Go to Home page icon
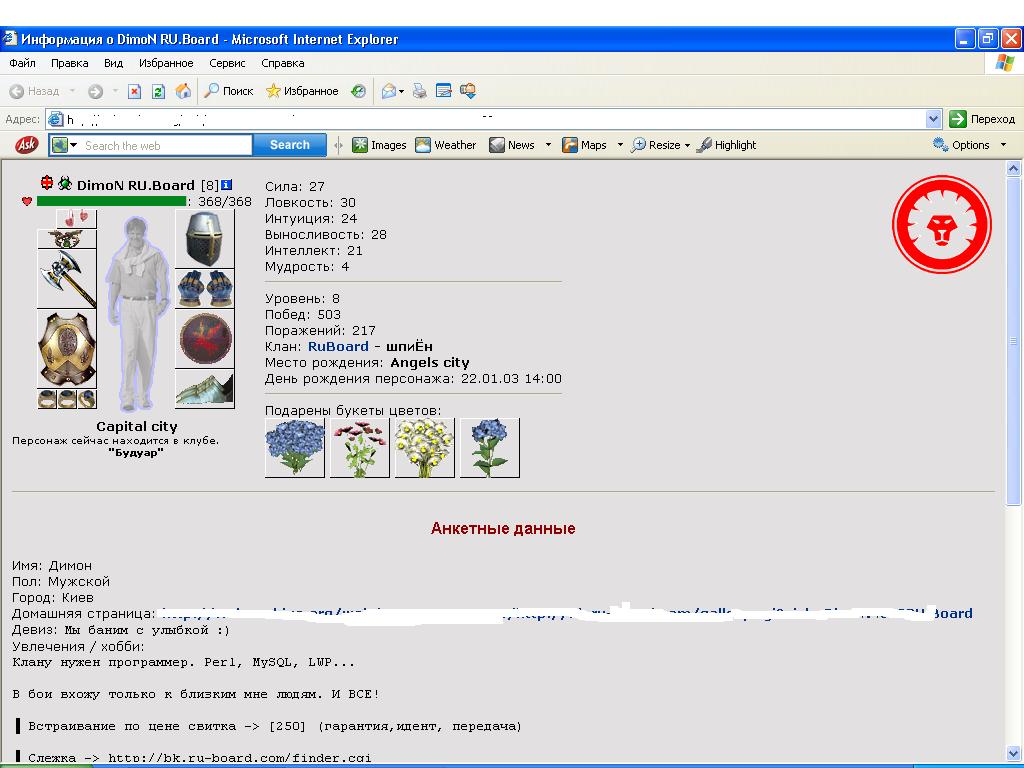Screen dimensions: 1024x768 click(x=183, y=91)
